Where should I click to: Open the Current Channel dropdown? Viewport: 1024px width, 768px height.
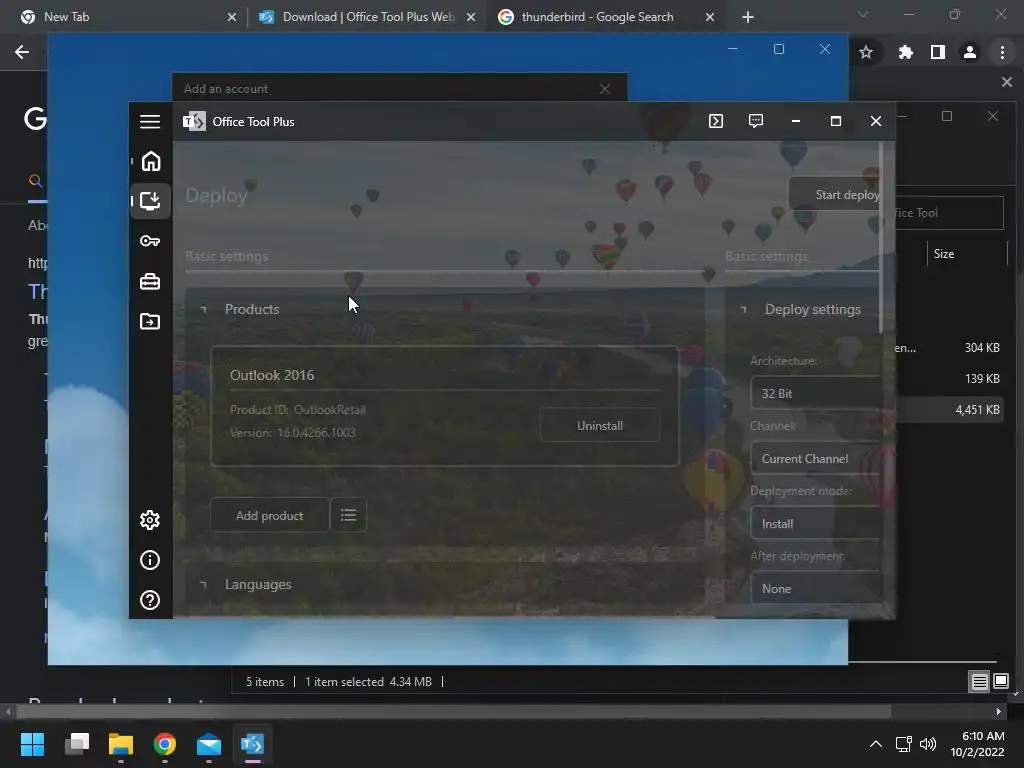(x=816, y=458)
